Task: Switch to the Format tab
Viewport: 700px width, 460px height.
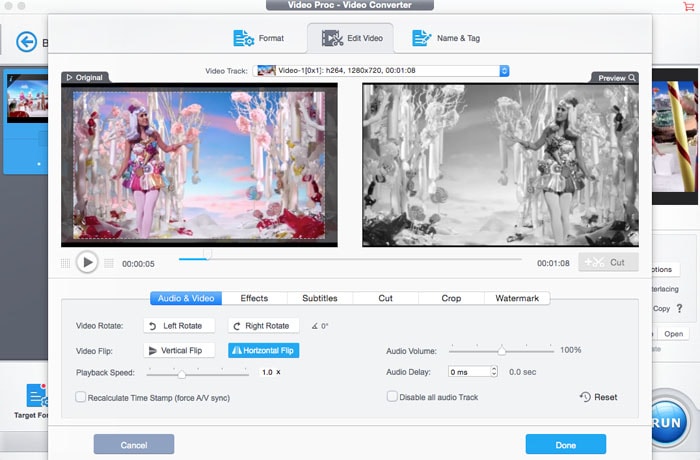Action: 258,38
